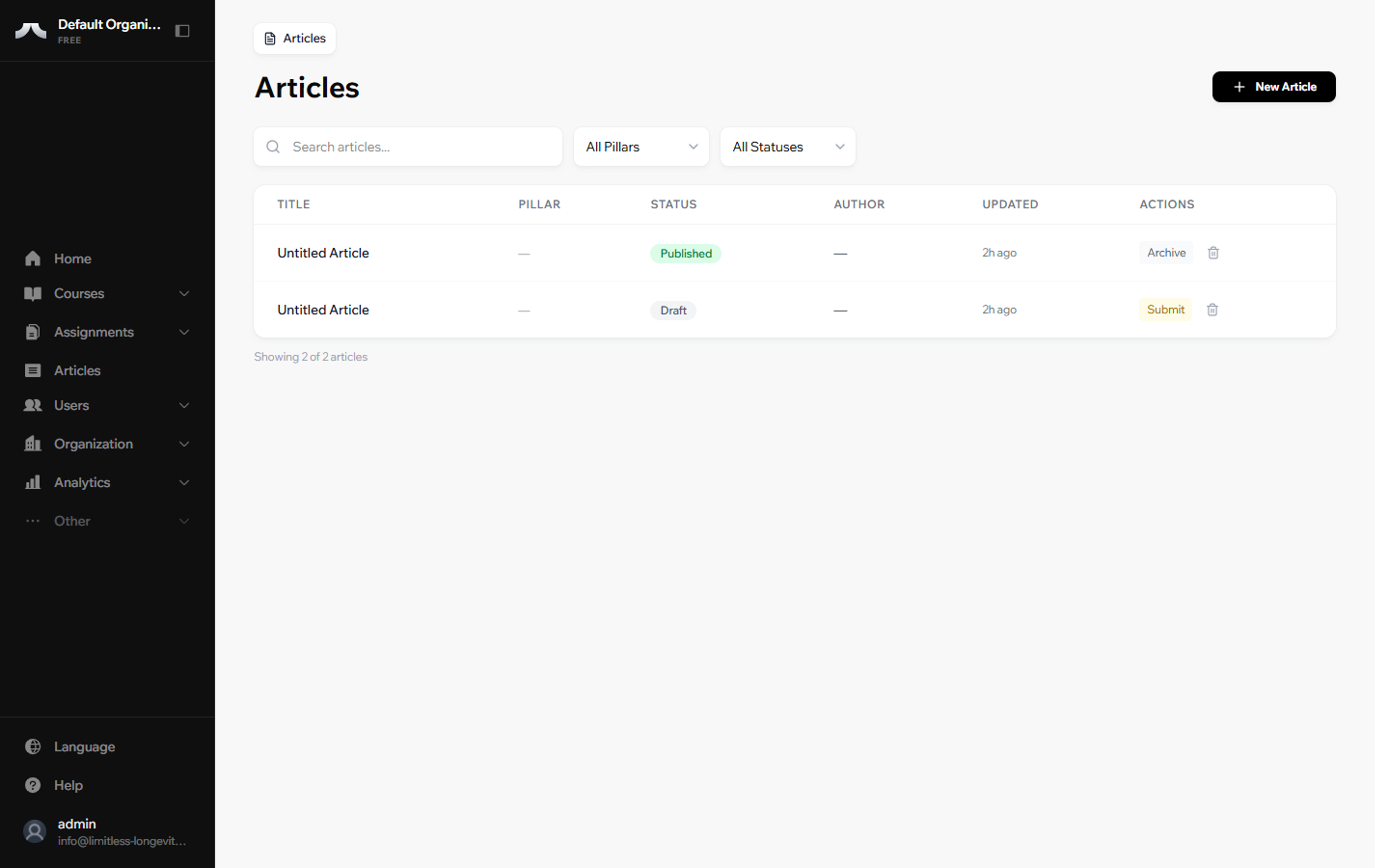Viewport: 1389px width, 868px height.
Task: Click the New Article button
Action: click(x=1273, y=87)
